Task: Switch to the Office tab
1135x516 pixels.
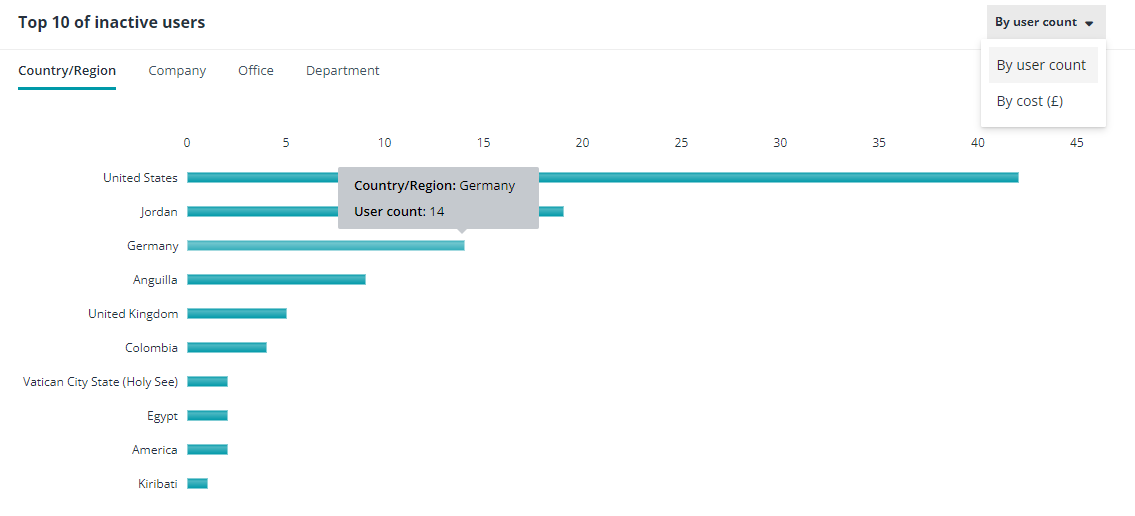Action: coord(256,71)
